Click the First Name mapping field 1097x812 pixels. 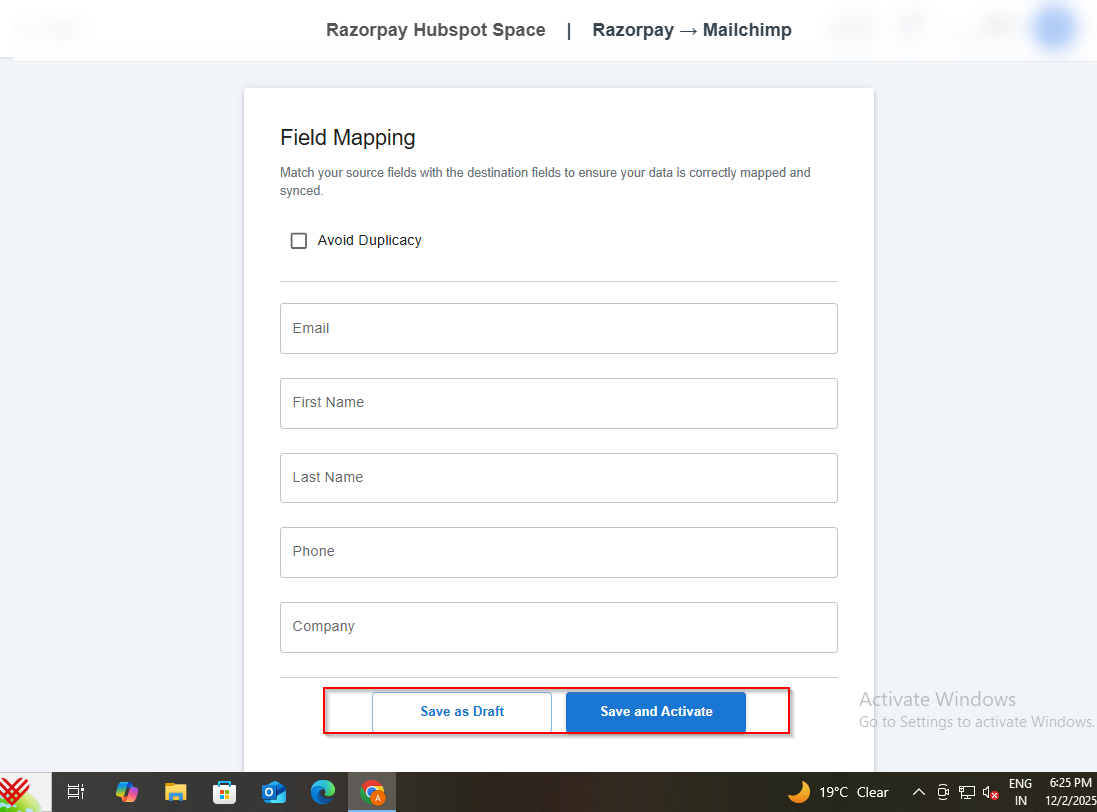tap(558, 403)
